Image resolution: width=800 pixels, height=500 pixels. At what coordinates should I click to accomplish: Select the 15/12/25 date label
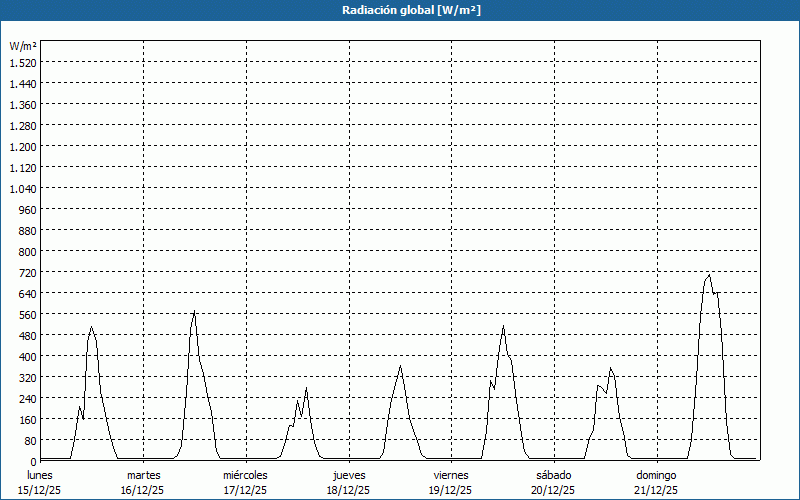39,490
